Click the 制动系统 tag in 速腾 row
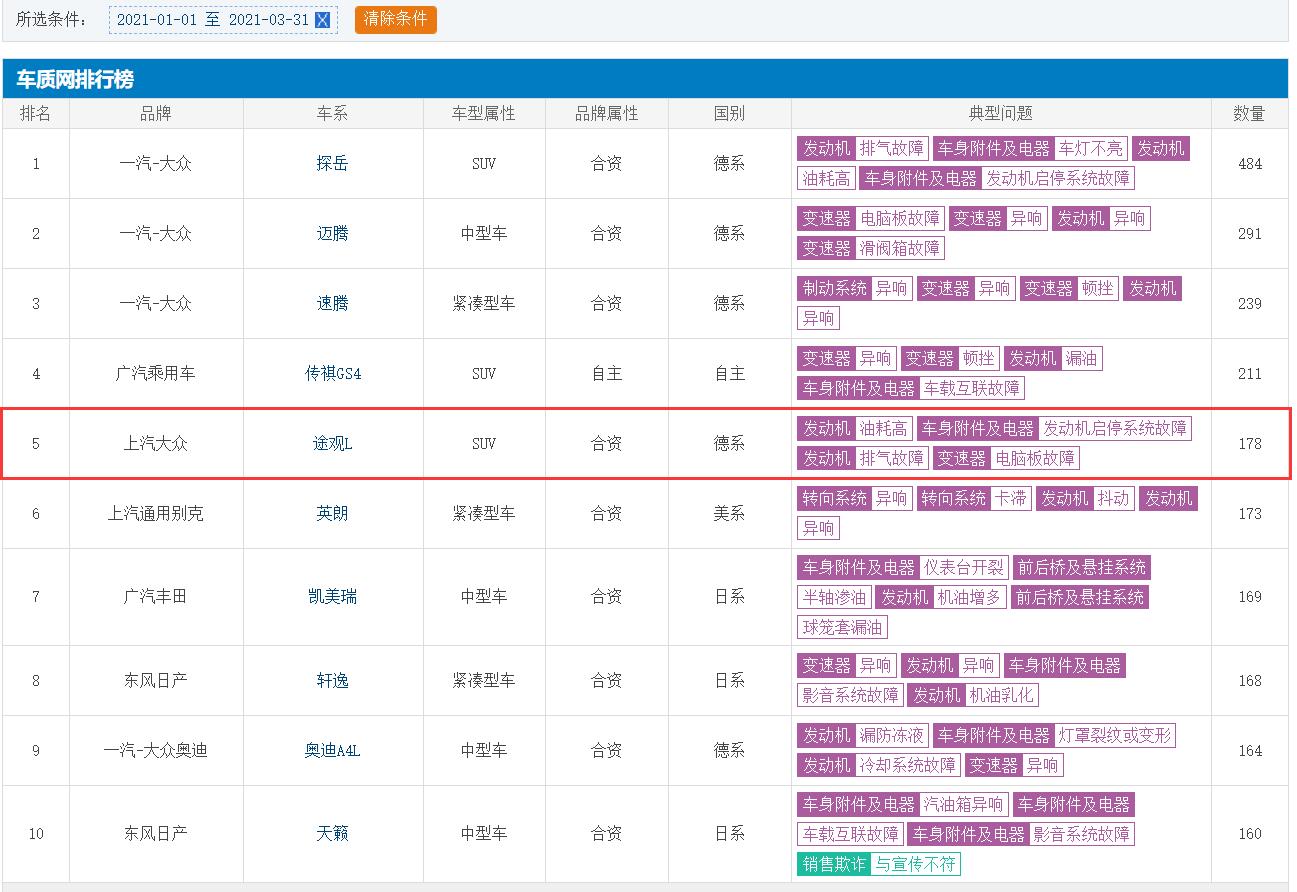Image resolution: width=1297 pixels, height=892 pixels. click(x=834, y=289)
